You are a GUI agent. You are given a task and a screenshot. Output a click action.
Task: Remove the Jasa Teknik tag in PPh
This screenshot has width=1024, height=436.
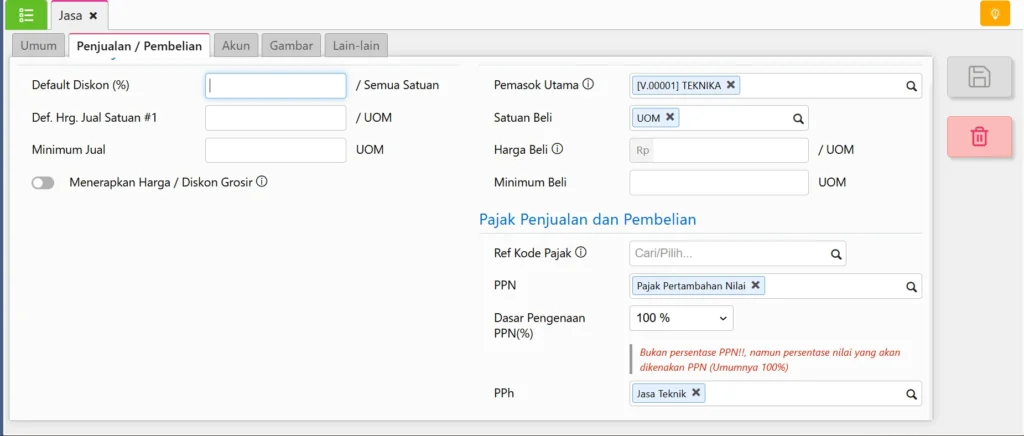click(x=696, y=393)
